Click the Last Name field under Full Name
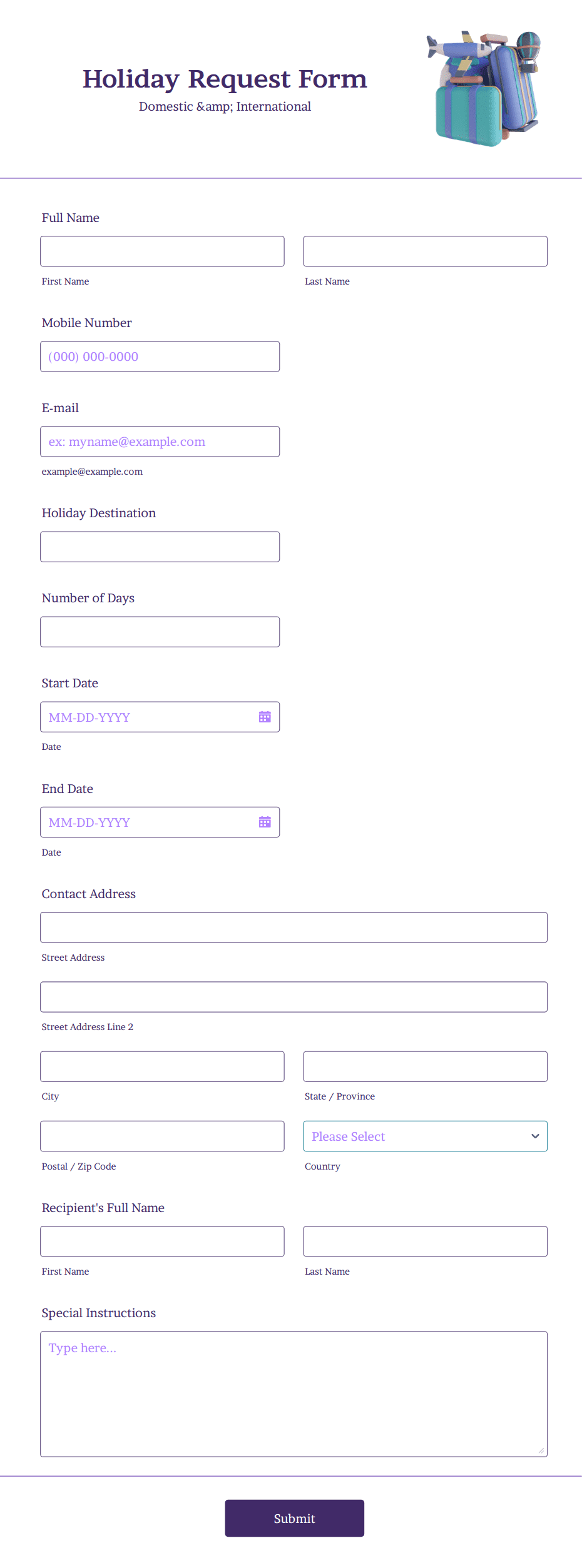Image resolution: width=582 pixels, height=1568 pixels. point(425,251)
